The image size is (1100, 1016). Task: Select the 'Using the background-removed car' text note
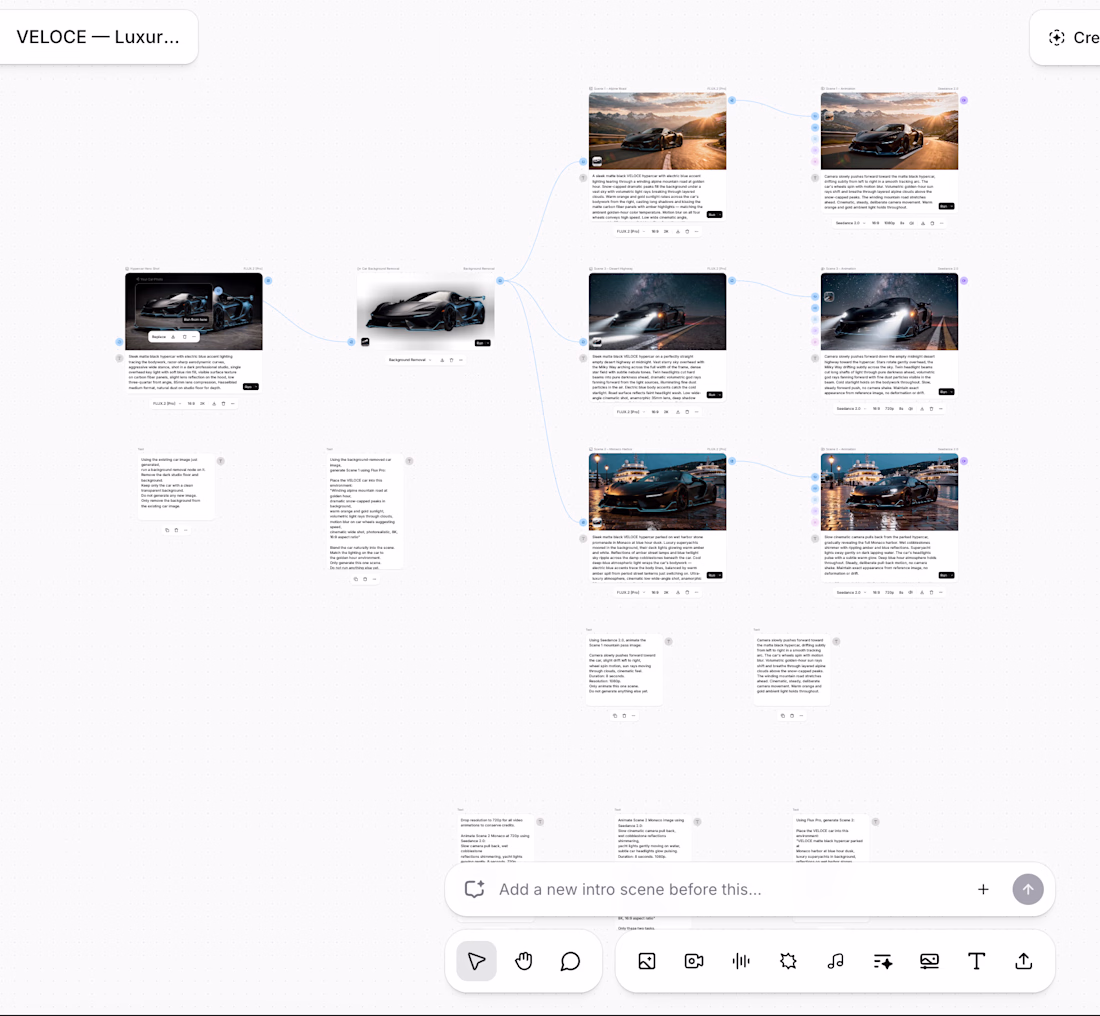[365, 512]
